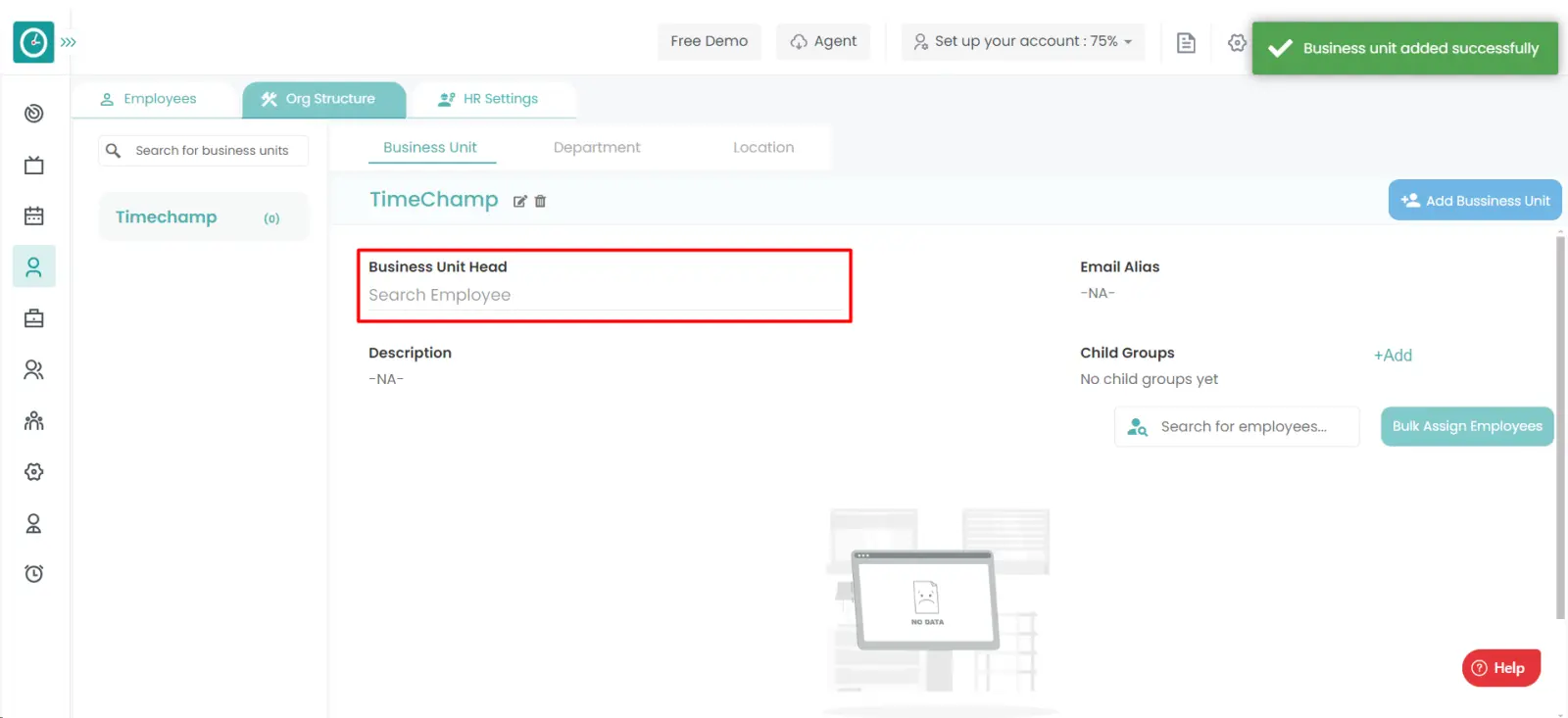
Task: Expand Set up your account dropdown
Action: [x=1023, y=41]
